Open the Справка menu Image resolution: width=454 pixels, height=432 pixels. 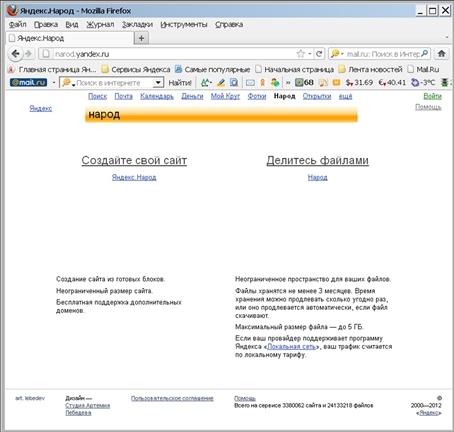pos(229,24)
